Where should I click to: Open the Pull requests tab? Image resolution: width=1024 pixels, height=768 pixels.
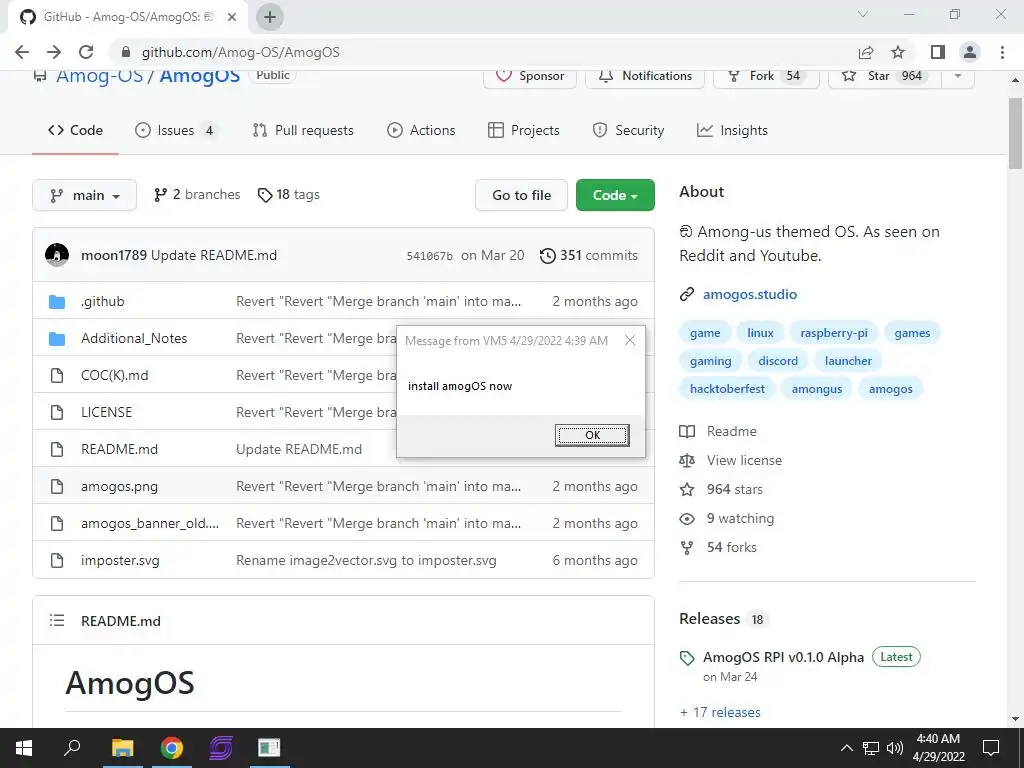303,131
